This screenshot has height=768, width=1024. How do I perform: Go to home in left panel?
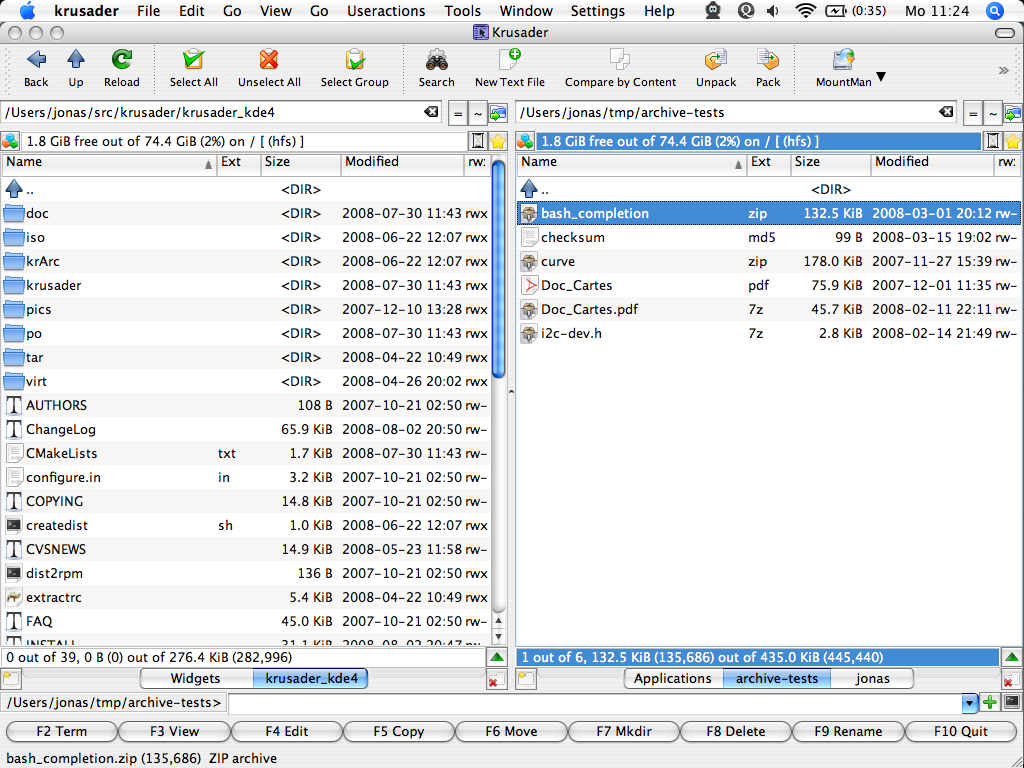coord(478,114)
